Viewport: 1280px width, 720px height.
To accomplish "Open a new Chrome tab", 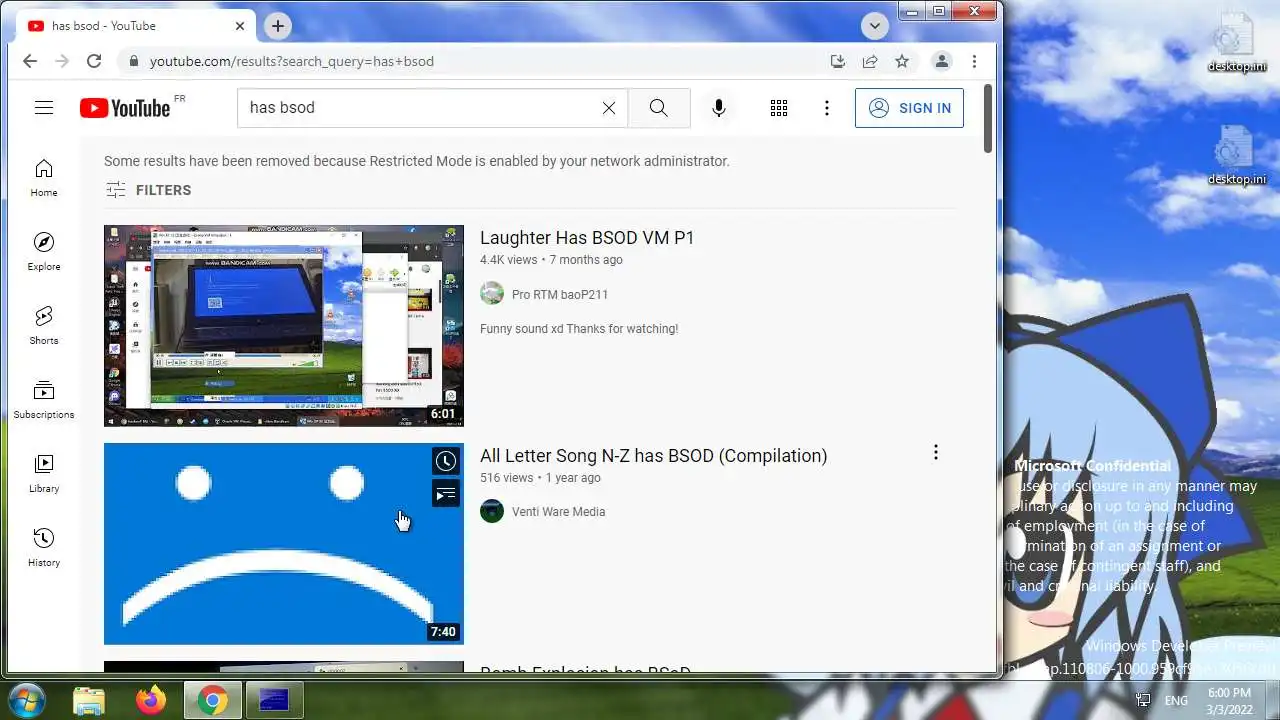I will [x=278, y=26].
